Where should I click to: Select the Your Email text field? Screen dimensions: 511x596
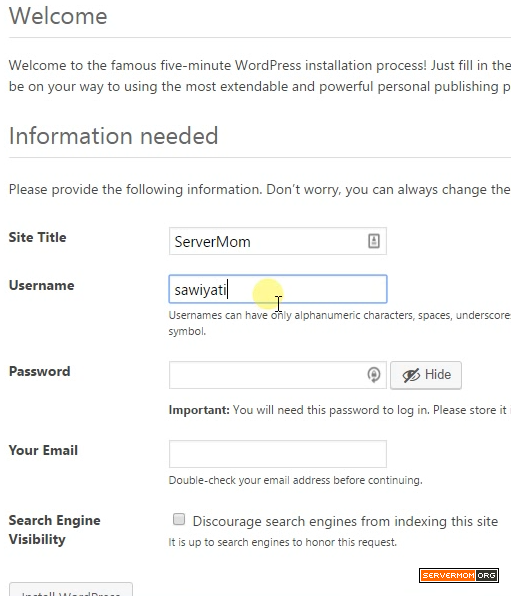click(x=278, y=454)
